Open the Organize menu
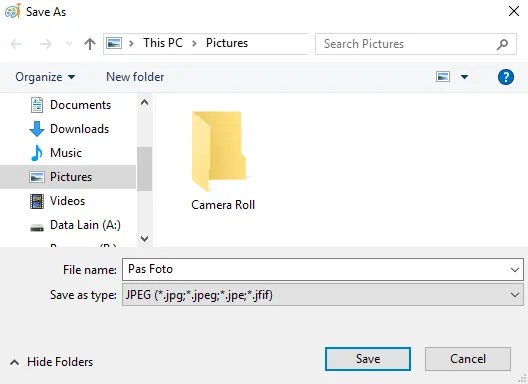The width and height of the screenshot is (528, 384). point(45,77)
